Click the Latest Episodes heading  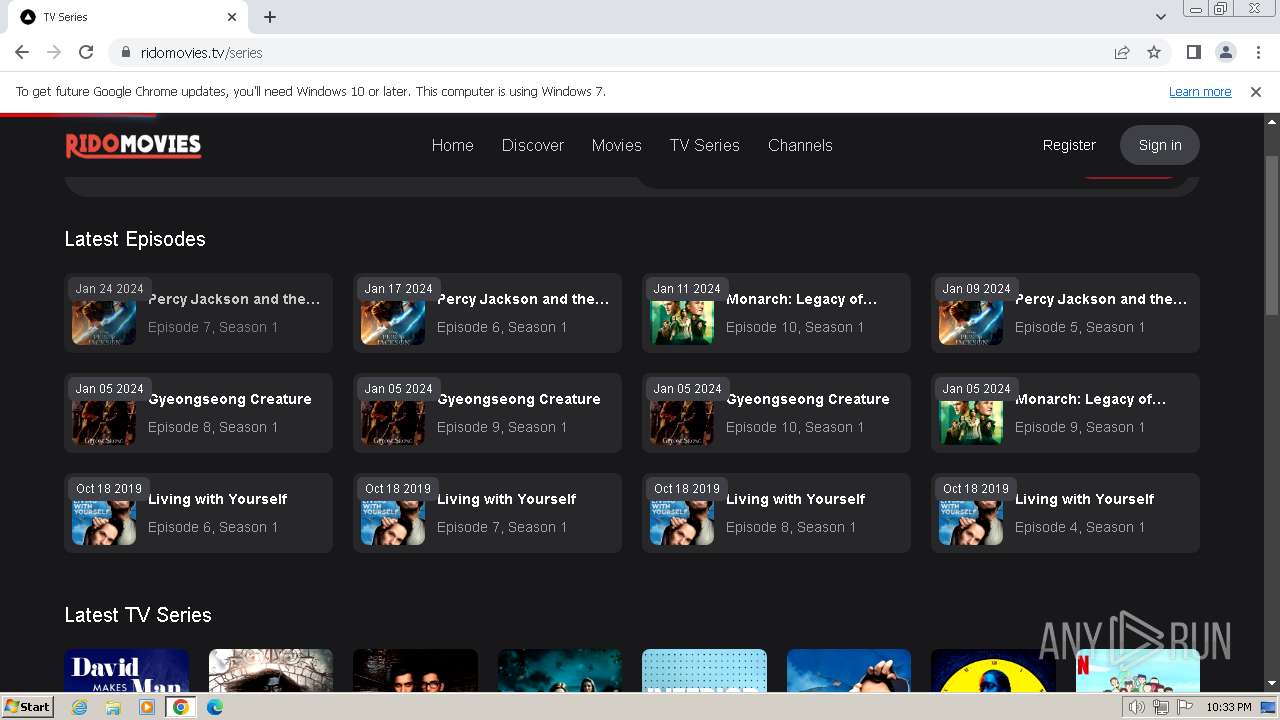click(x=135, y=239)
